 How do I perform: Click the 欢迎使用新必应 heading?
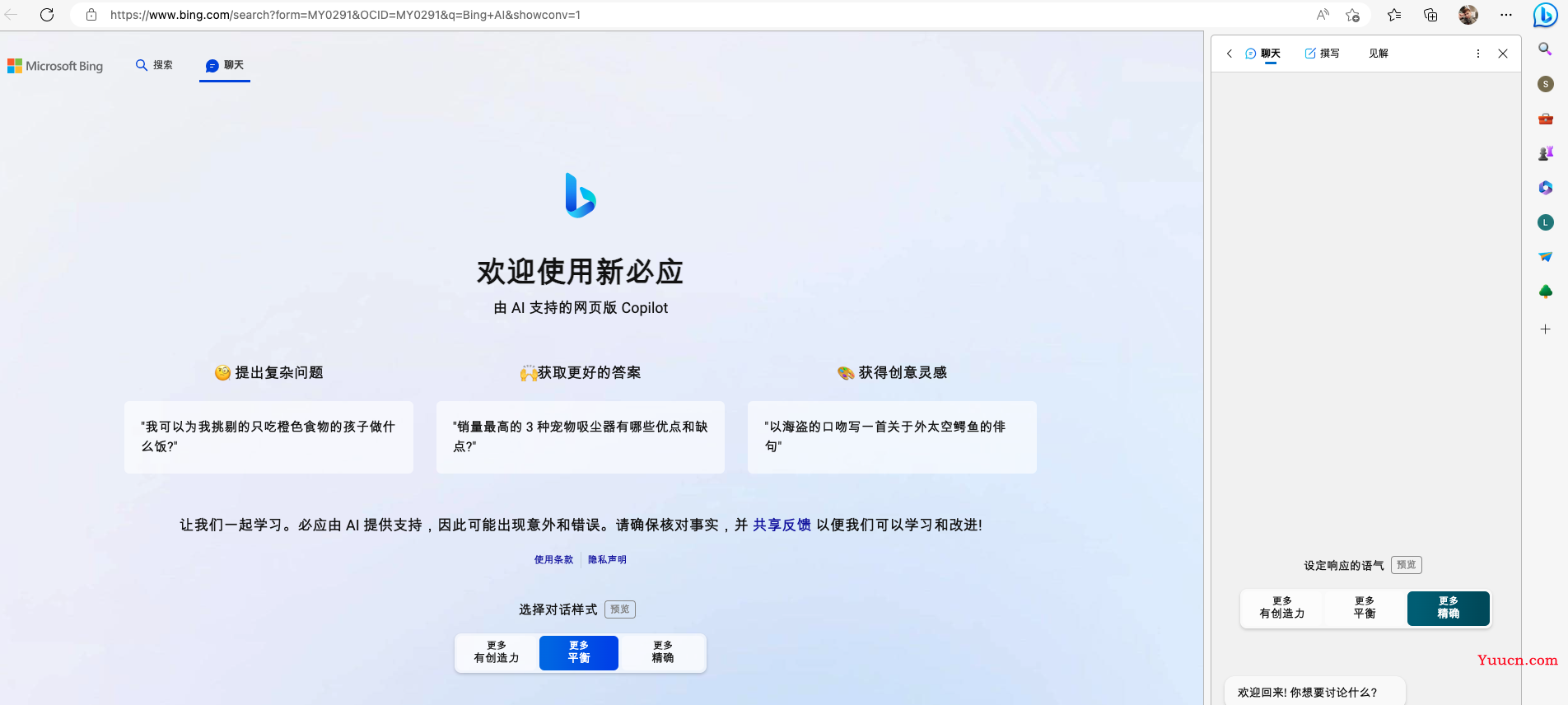point(581,271)
